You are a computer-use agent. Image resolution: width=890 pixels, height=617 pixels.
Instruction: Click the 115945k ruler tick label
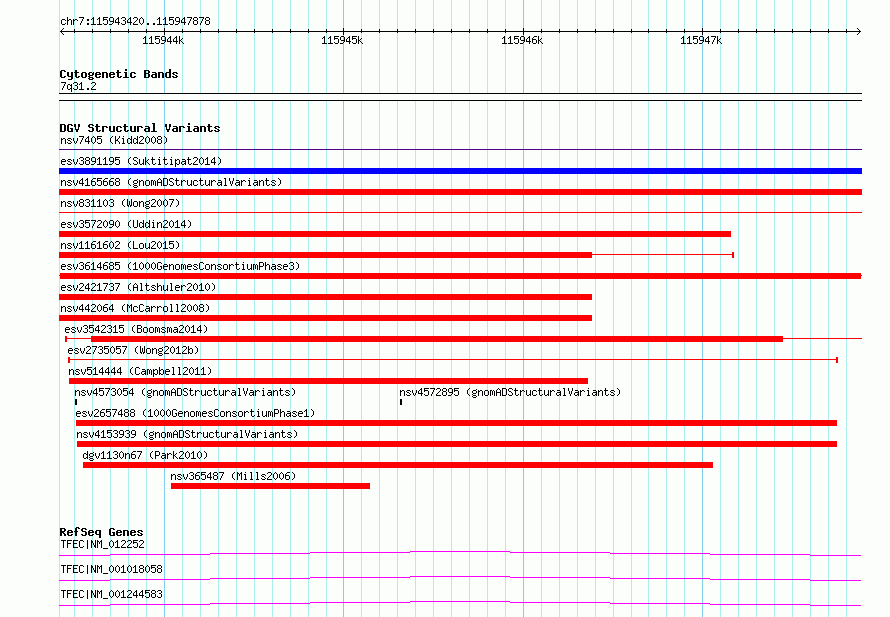[x=342, y=40]
